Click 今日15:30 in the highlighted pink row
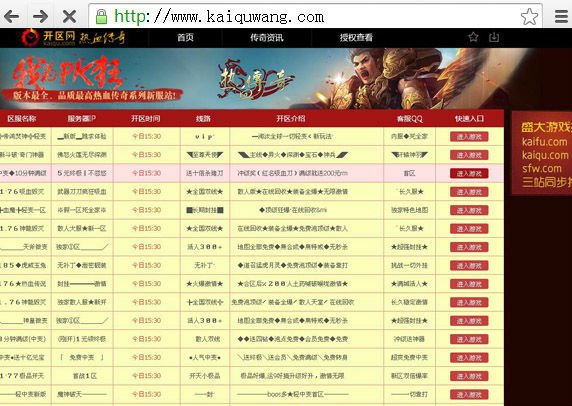Viewport: 572px width, 406px height. point(146,173)
